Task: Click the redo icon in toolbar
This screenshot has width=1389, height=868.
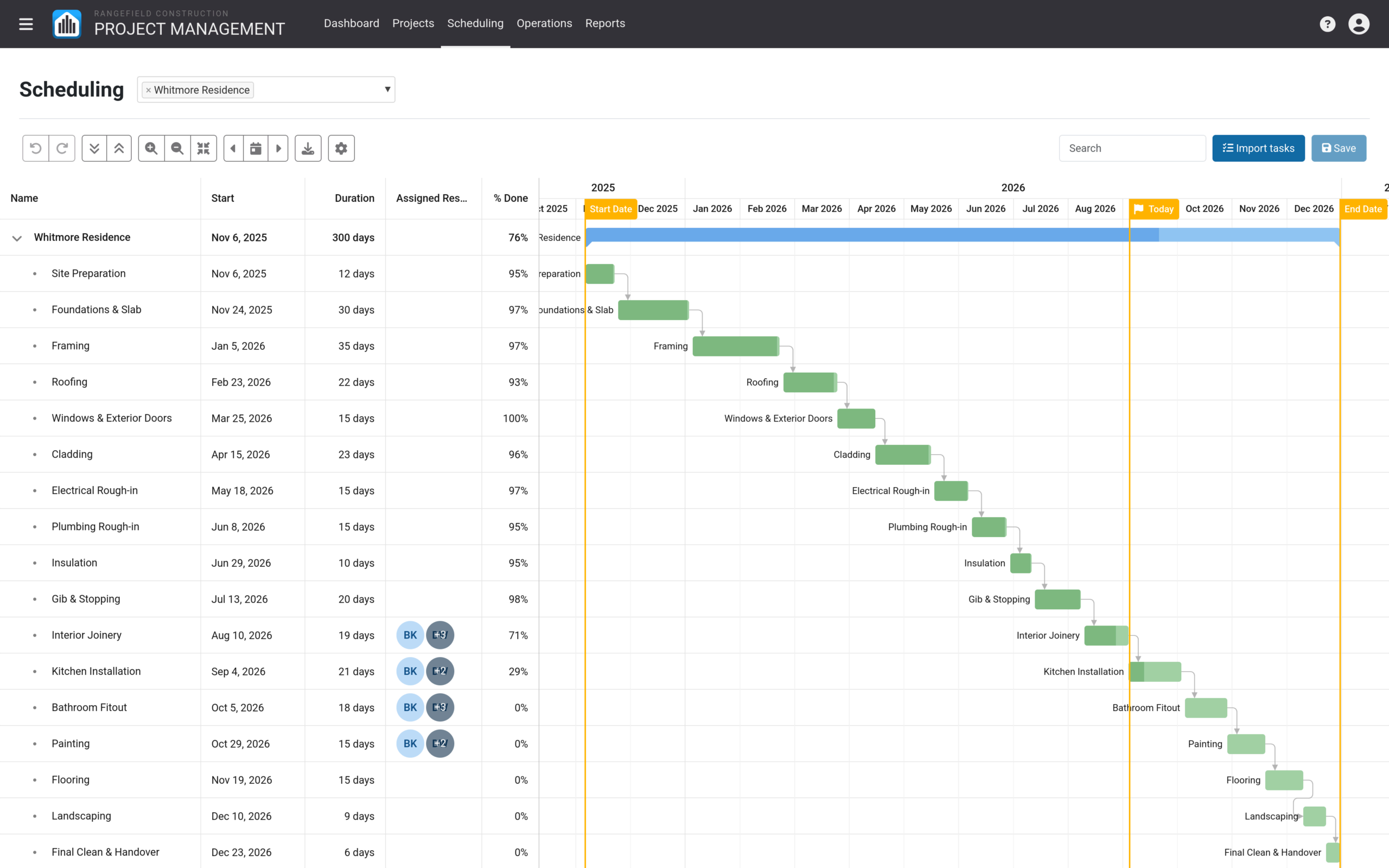Action: point(62,148)
